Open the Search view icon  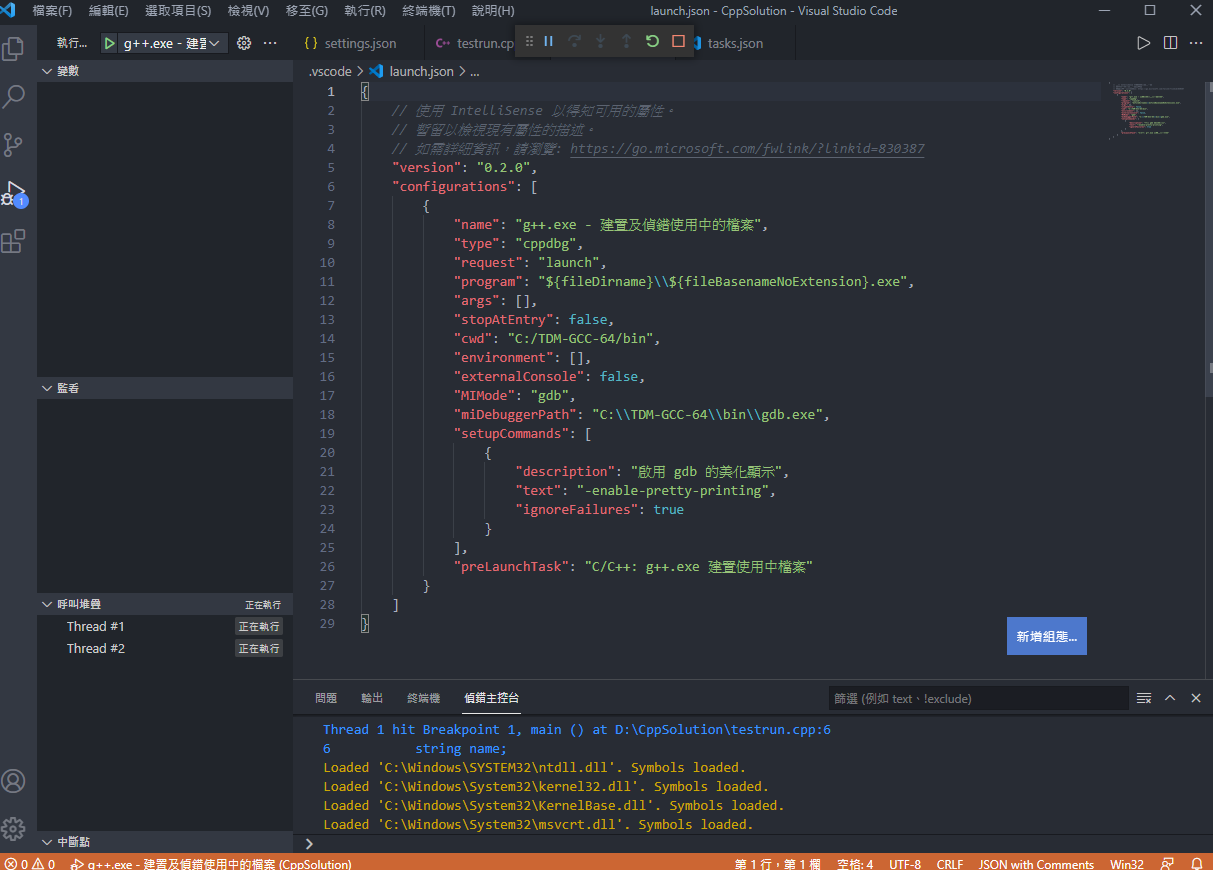click(14, 97)
